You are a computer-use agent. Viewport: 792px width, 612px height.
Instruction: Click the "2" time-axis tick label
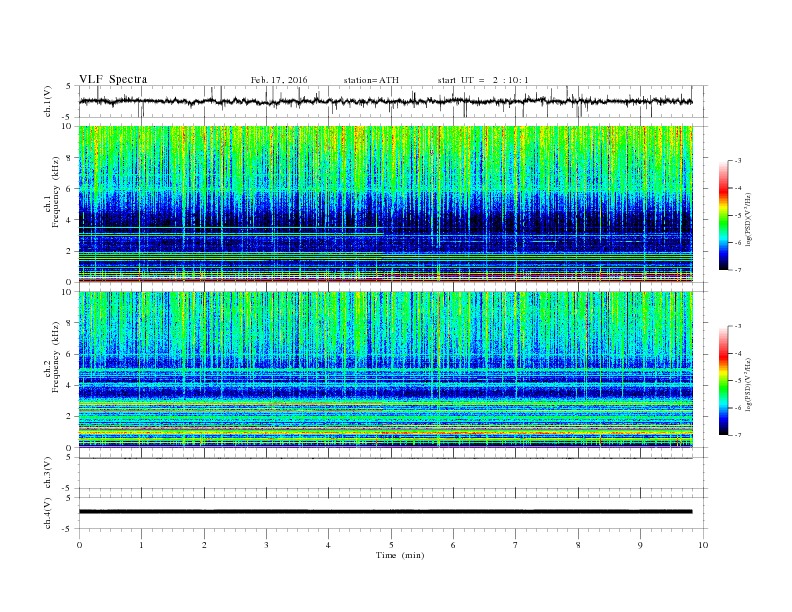(204, 545)
